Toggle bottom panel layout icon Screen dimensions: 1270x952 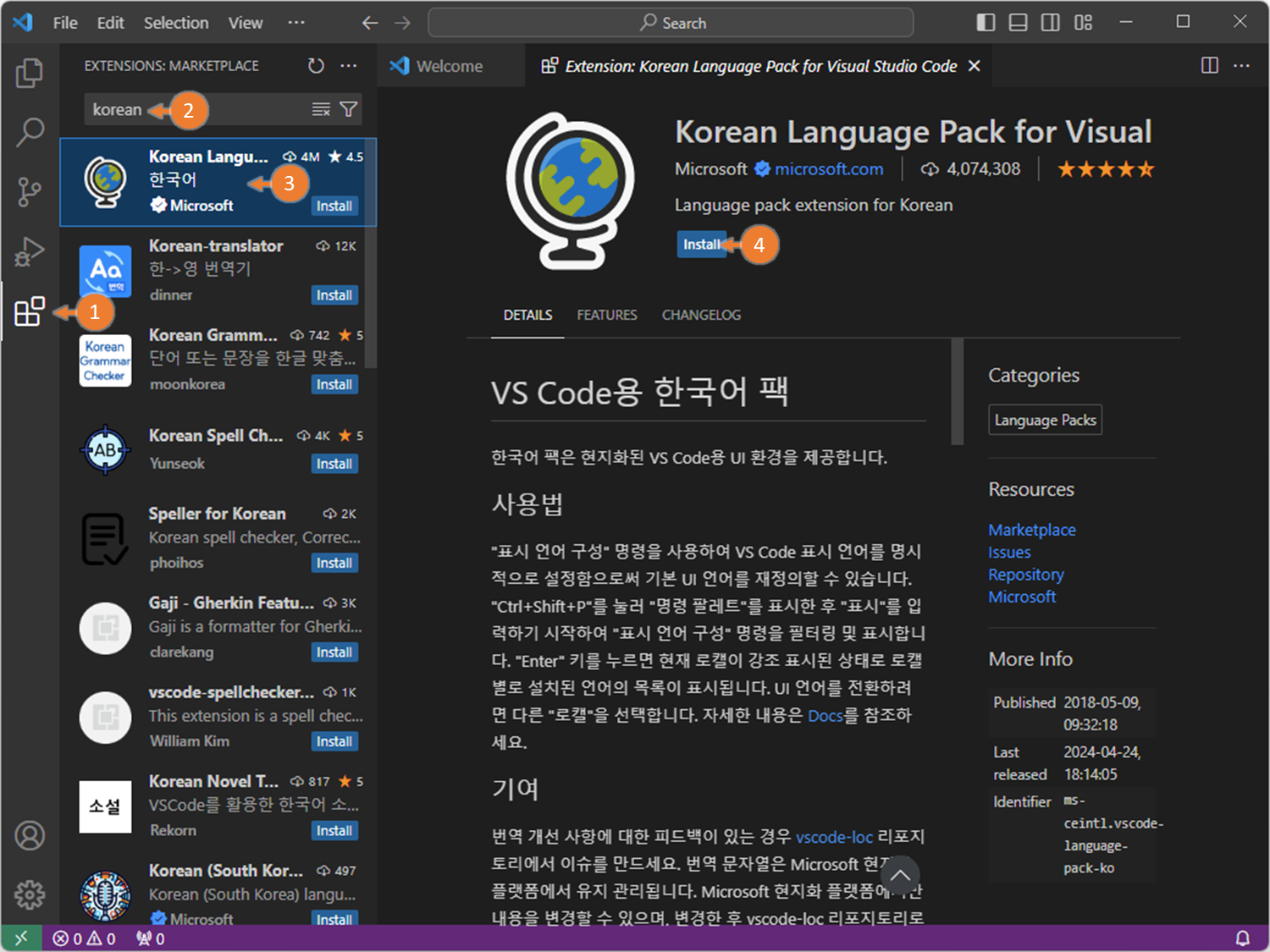[1018, 23]
